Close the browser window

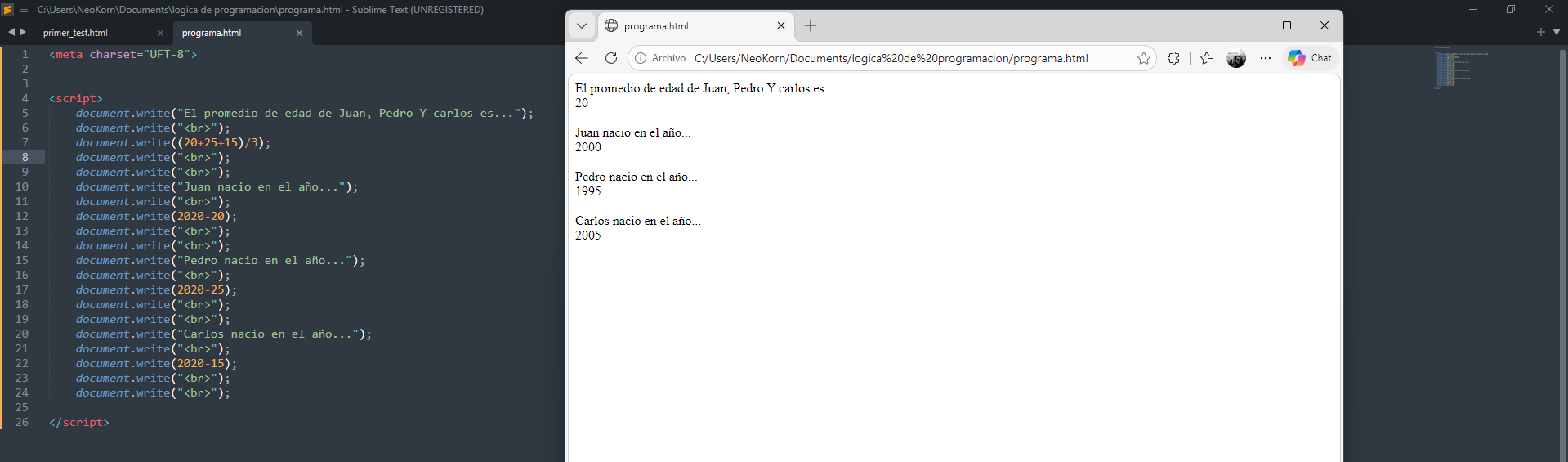[1325, 25]
